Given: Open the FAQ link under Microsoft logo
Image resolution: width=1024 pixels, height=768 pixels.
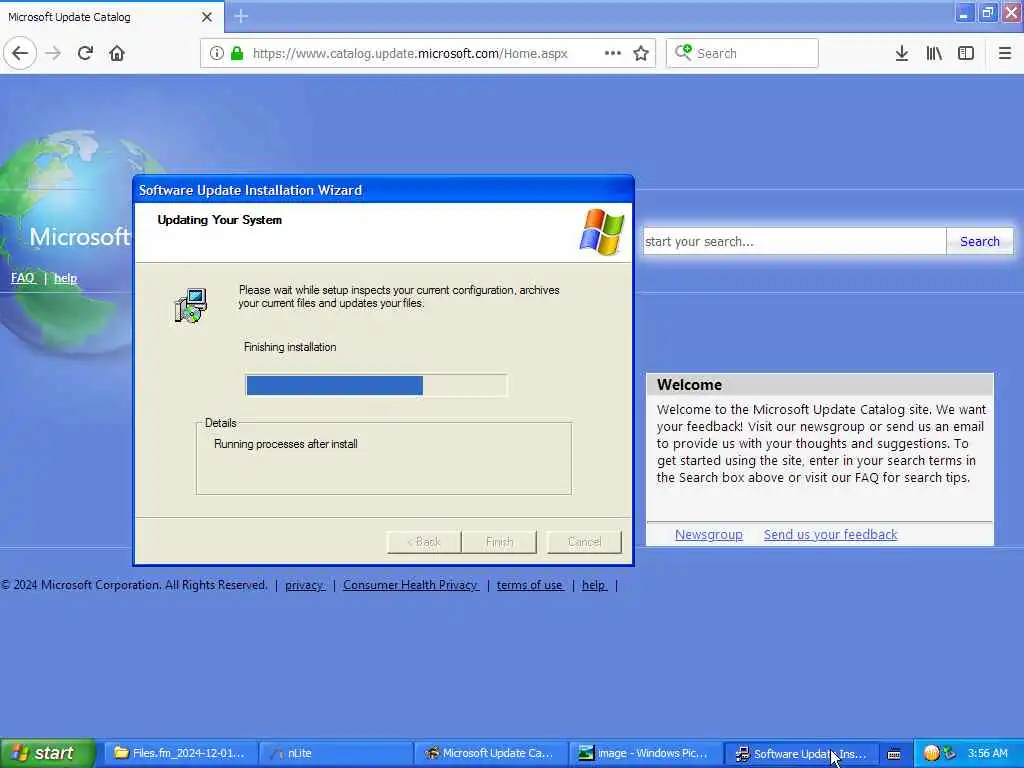Looking at the screenshot, I should tap(22, 278).
